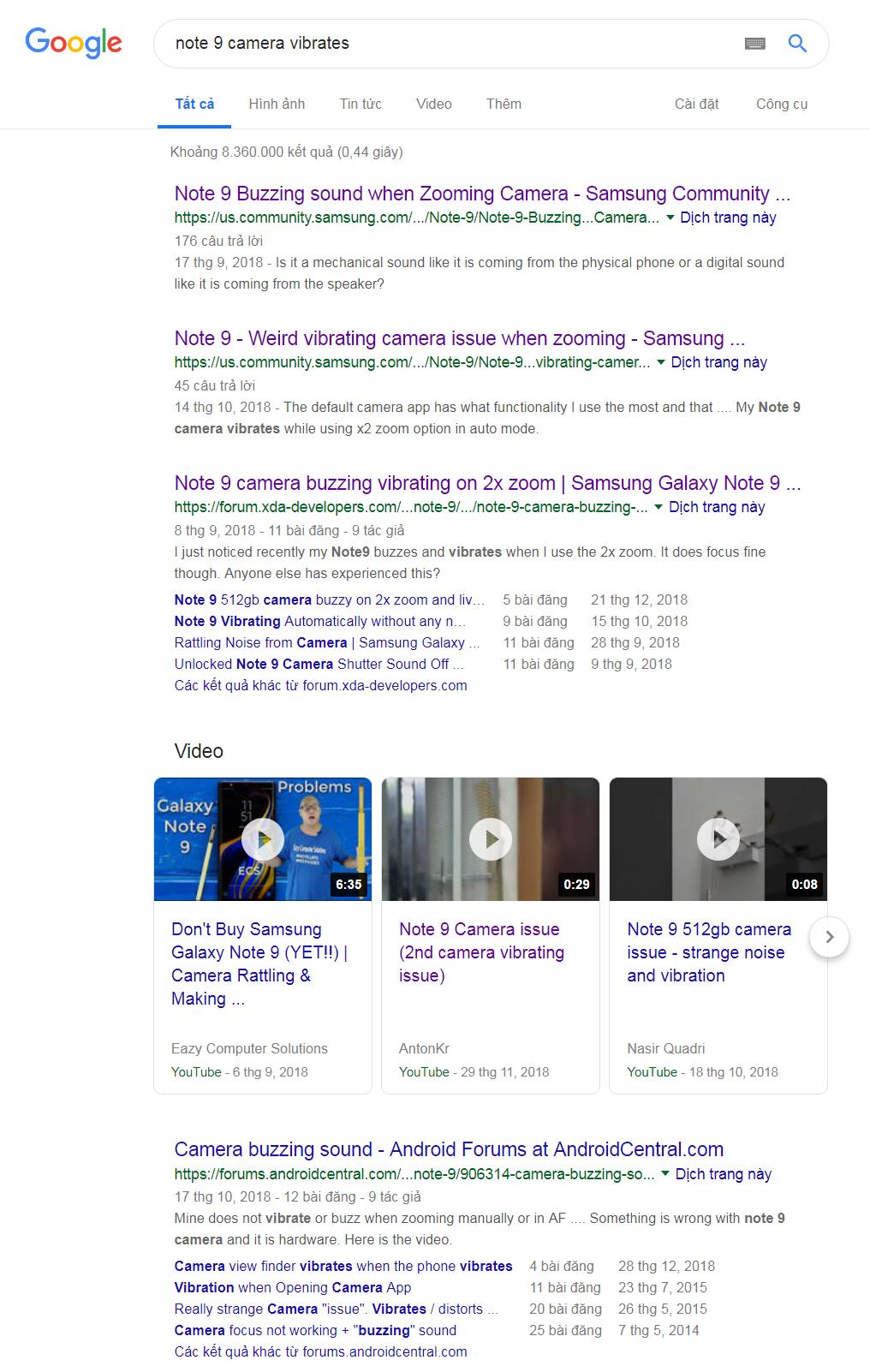The height and width of the screenshot is (1372, 870).
Task: Click the blue magnifier search icon
Action: [x=797, y=44]
